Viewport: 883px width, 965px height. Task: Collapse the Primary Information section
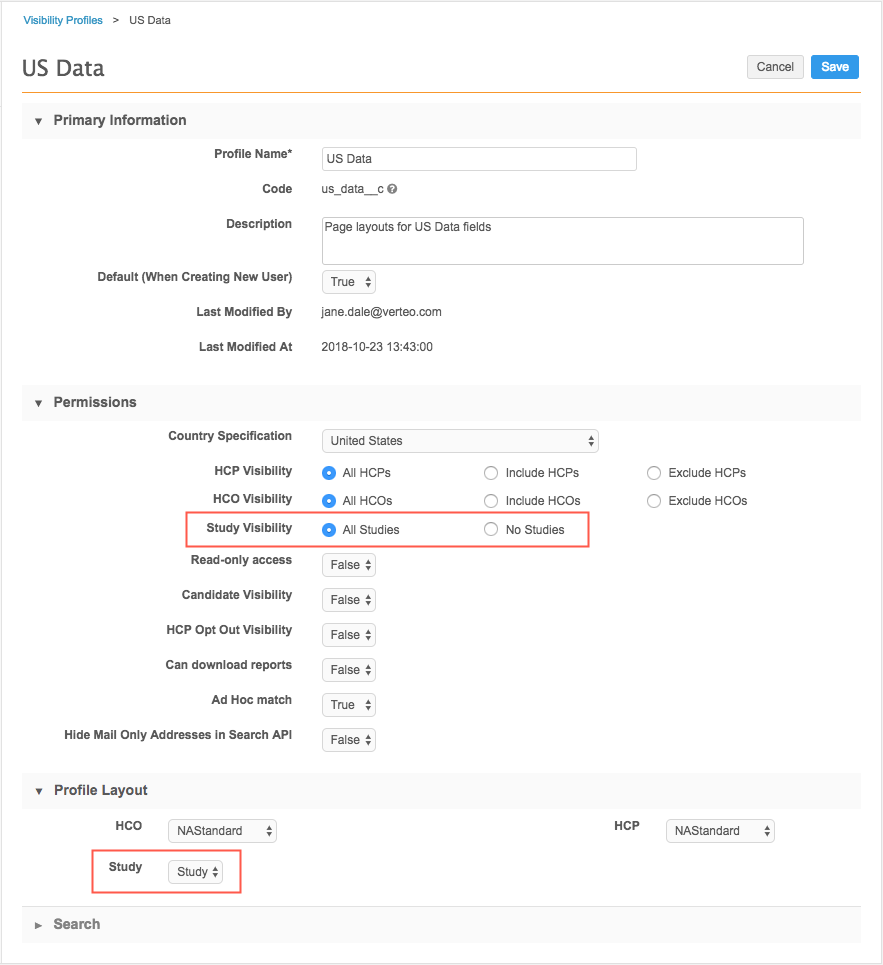click(39, 121)
